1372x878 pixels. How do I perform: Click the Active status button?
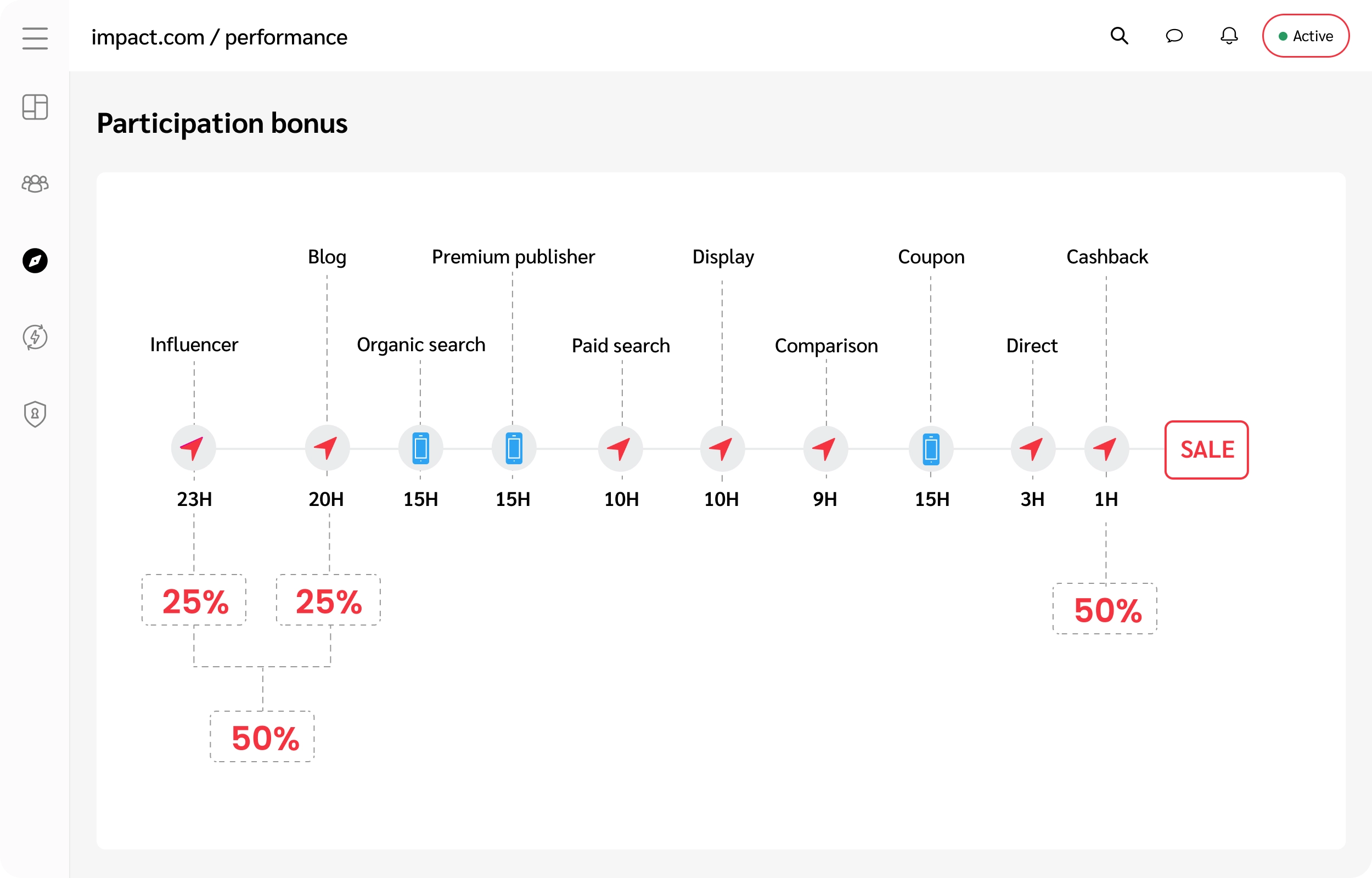coord(1305,36)
